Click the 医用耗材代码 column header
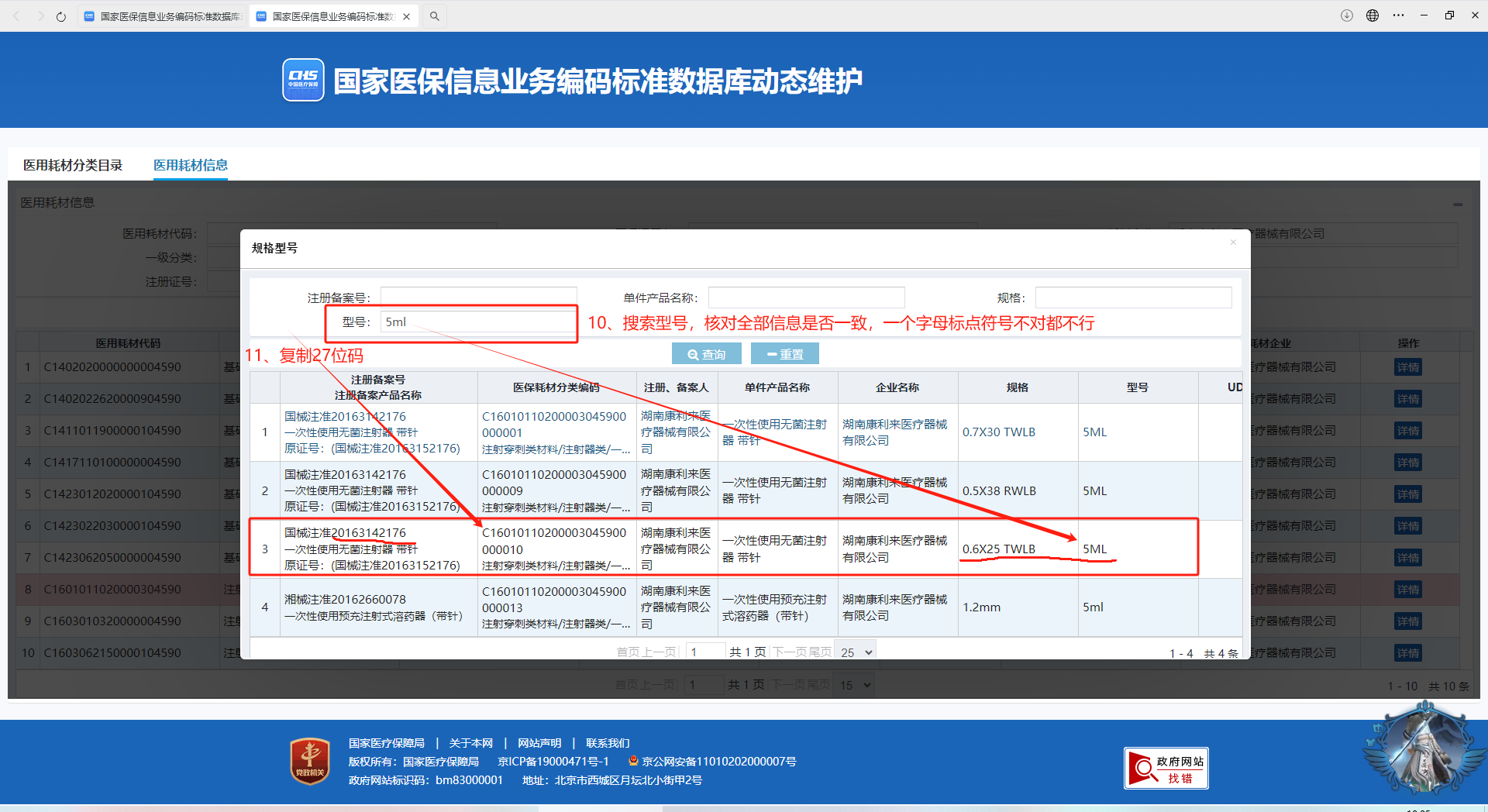 (x=128, y=343)
